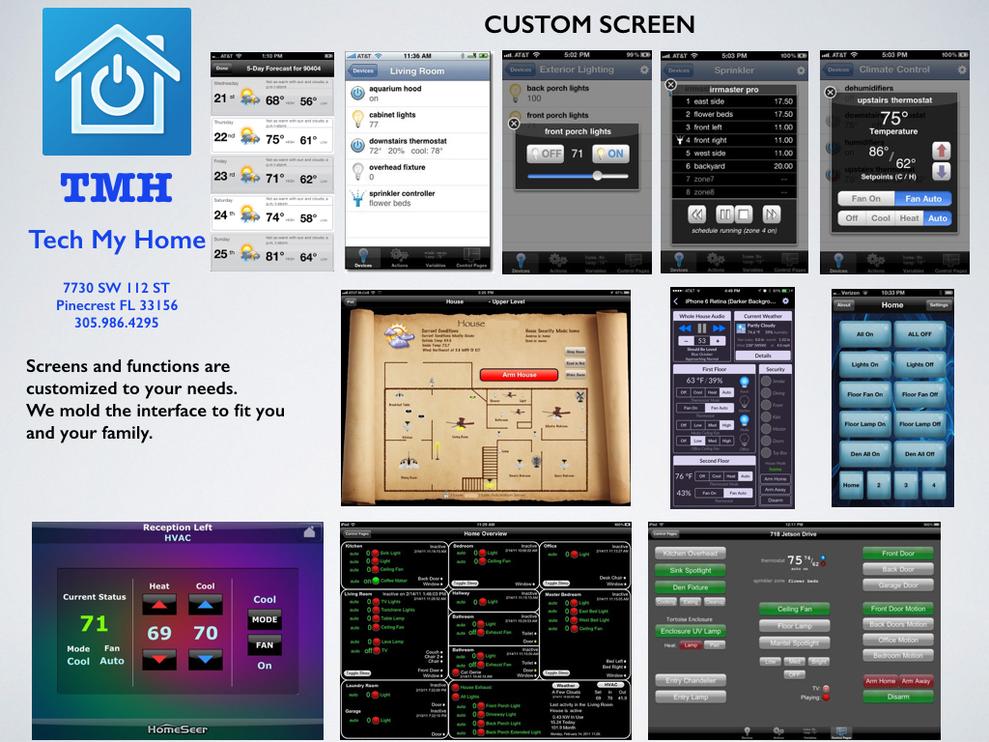The width and height of the screenshot is (989, 742).
Task: Toggle MODE on Reception Left HVAC
Action: [x=264, y=620]
